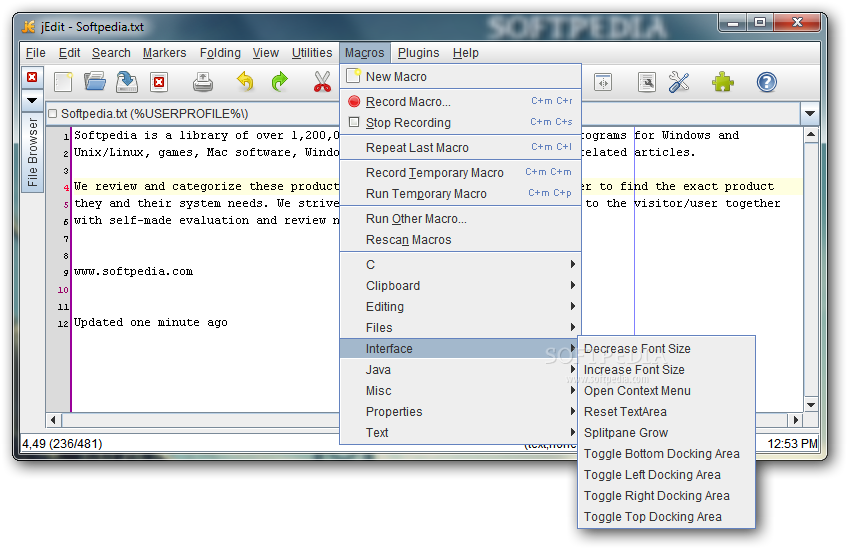Run Reset TextArea macro
Image resolution: width=848 pixels, height=549 pixels.
[x=666, y=412]
